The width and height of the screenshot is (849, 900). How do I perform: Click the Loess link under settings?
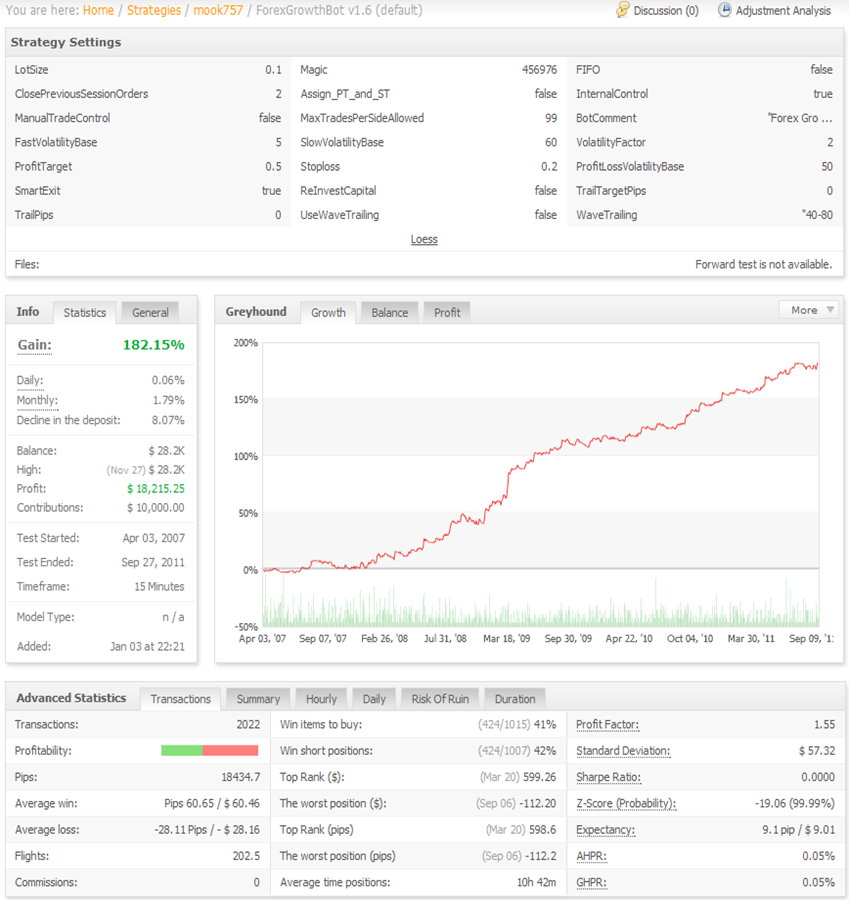coord(424,239)
